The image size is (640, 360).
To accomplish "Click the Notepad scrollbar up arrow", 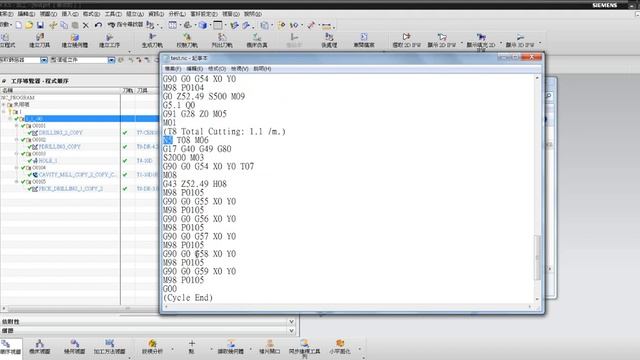I will pyautogui.click(x=537, y=78).
